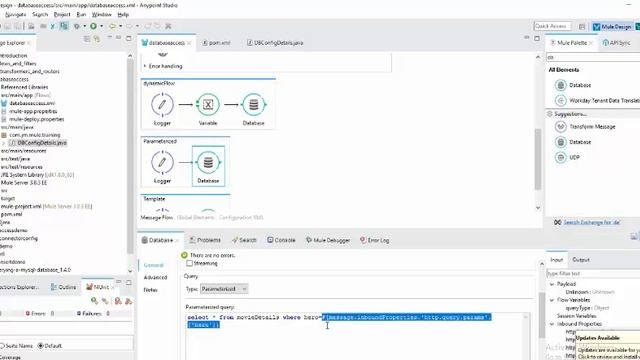Click the Search Exchange icon at palette bottom
The width and height of the screenshot is (640, 360).
[x=558, y=222]
